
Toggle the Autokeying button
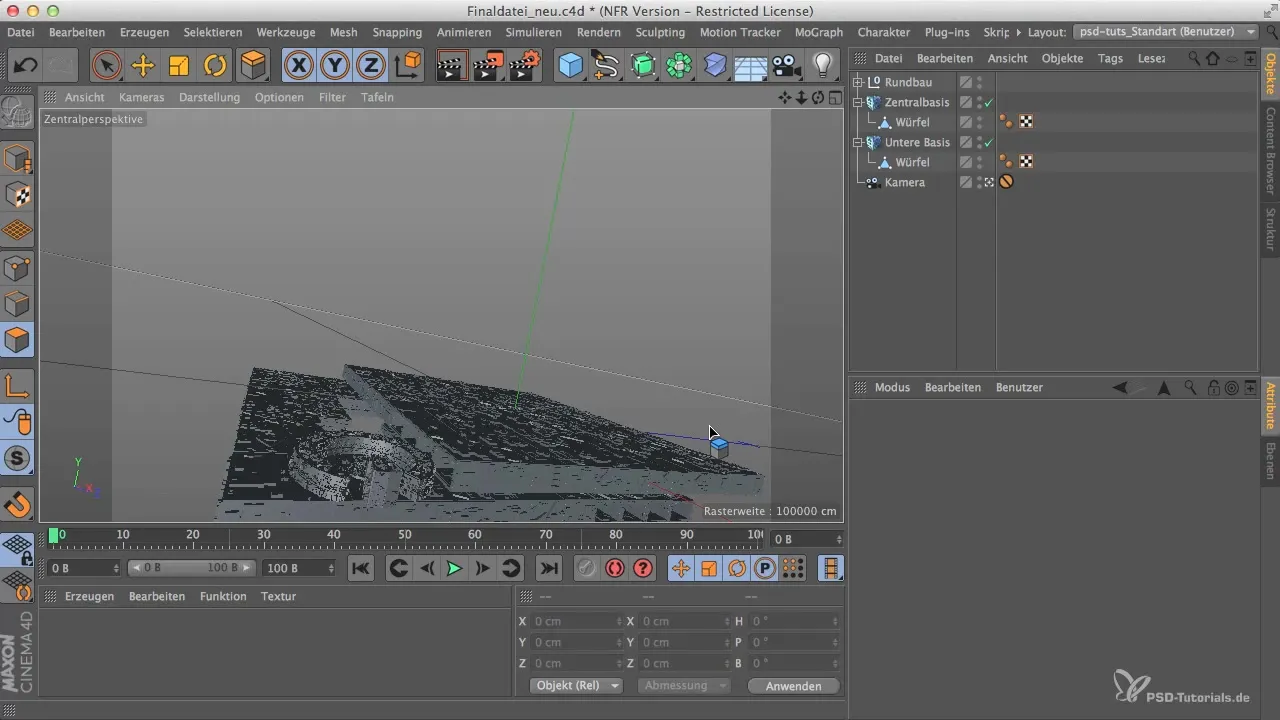(614, 568)
